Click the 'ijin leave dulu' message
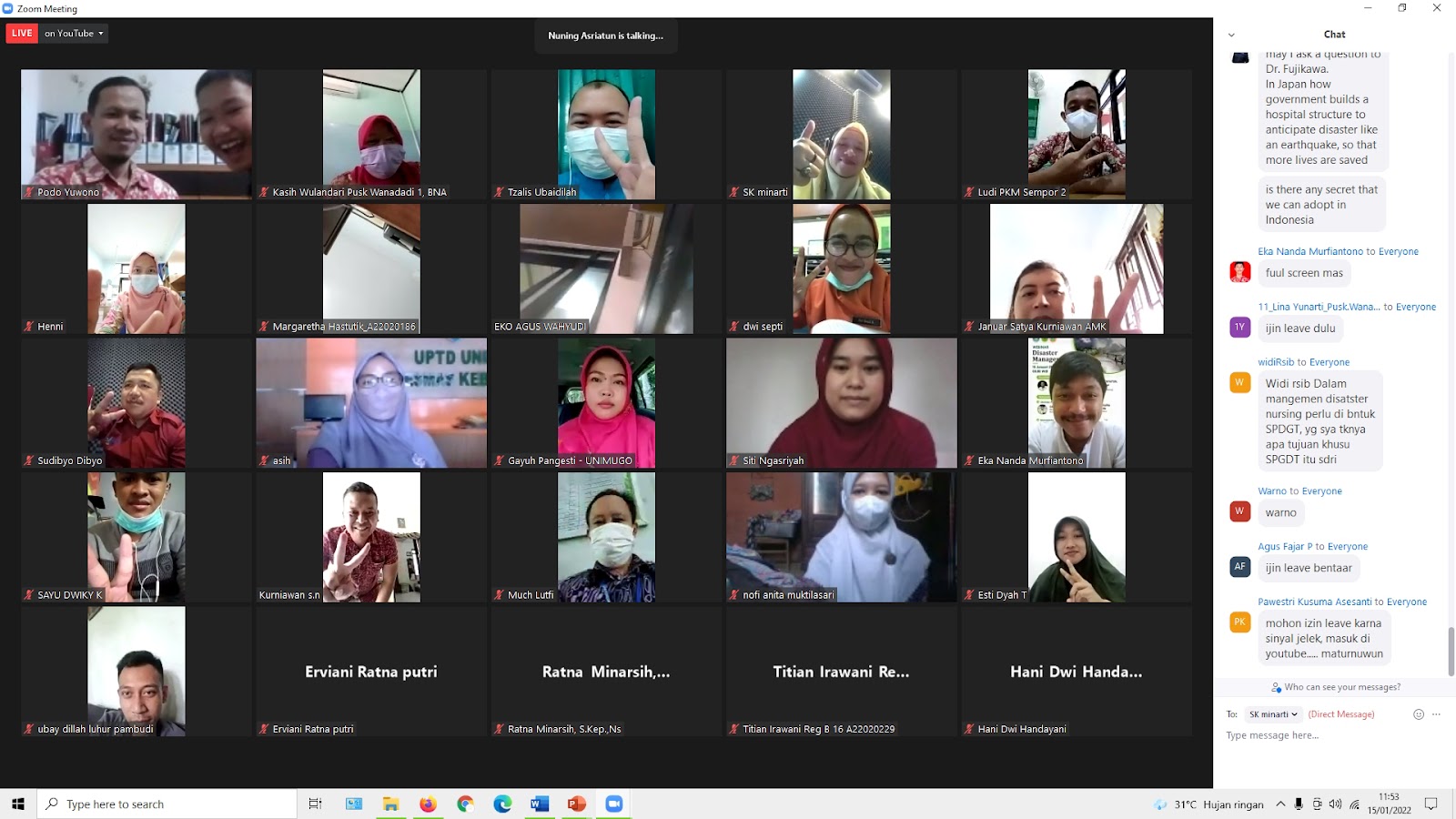The image size is (1456, 819). pos(1300,329)
